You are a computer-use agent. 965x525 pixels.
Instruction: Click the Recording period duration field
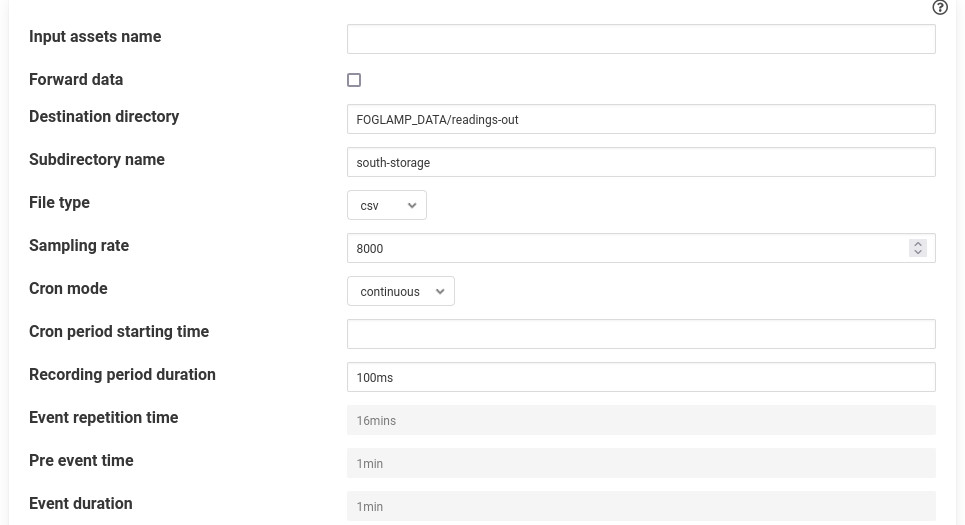tap(641, 377)
